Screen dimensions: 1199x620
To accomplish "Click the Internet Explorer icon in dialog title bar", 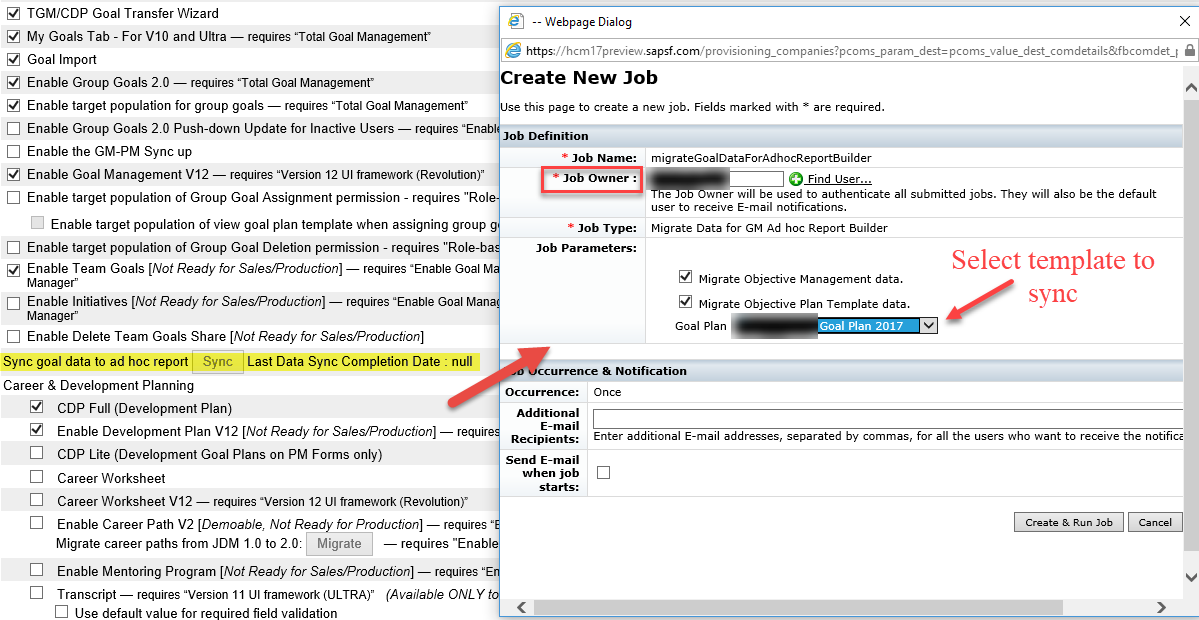I will pos(516,21).
